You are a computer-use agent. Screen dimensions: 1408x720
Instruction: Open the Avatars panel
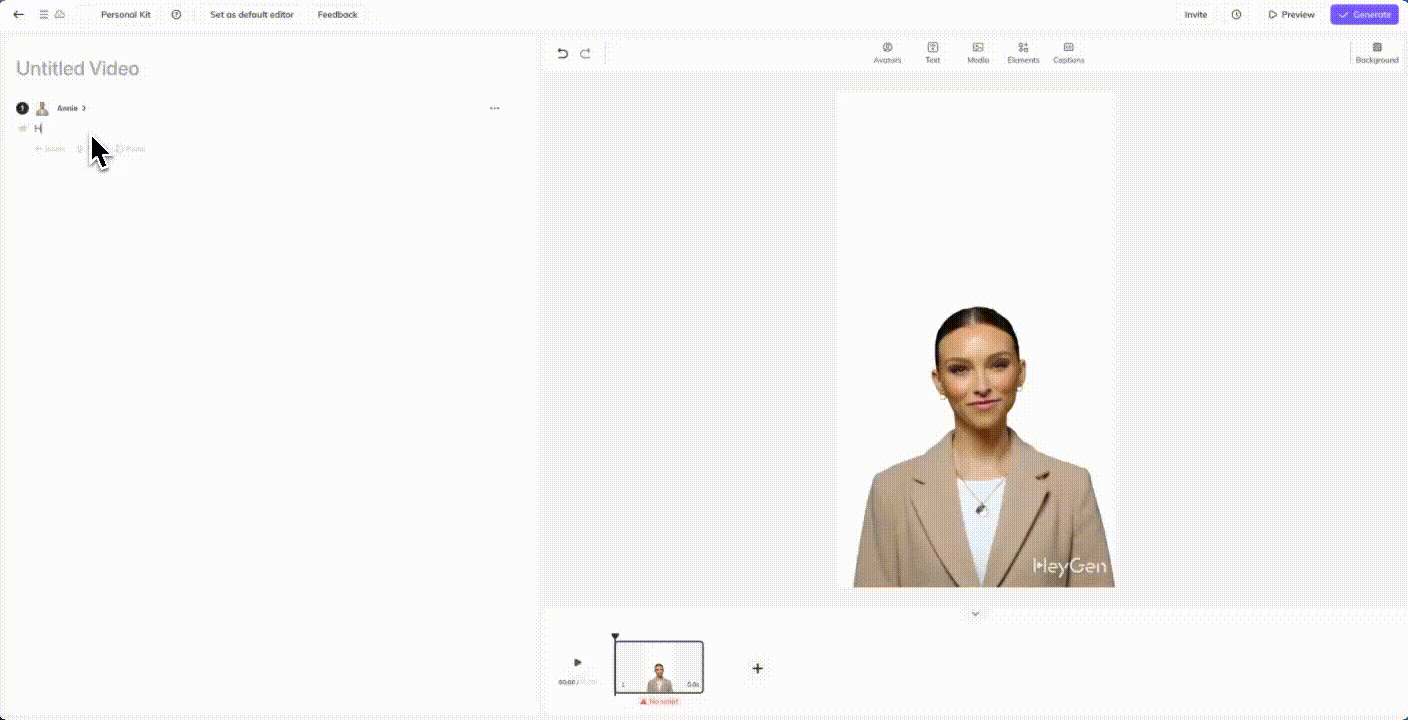point(887,53)
